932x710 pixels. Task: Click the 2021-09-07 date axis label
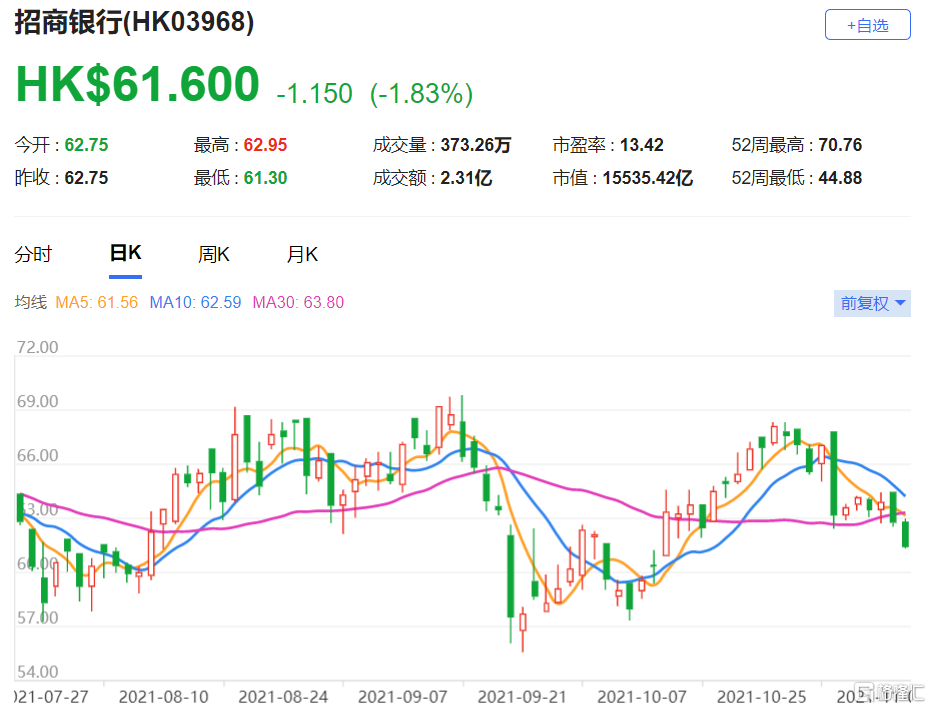[402, 697]
